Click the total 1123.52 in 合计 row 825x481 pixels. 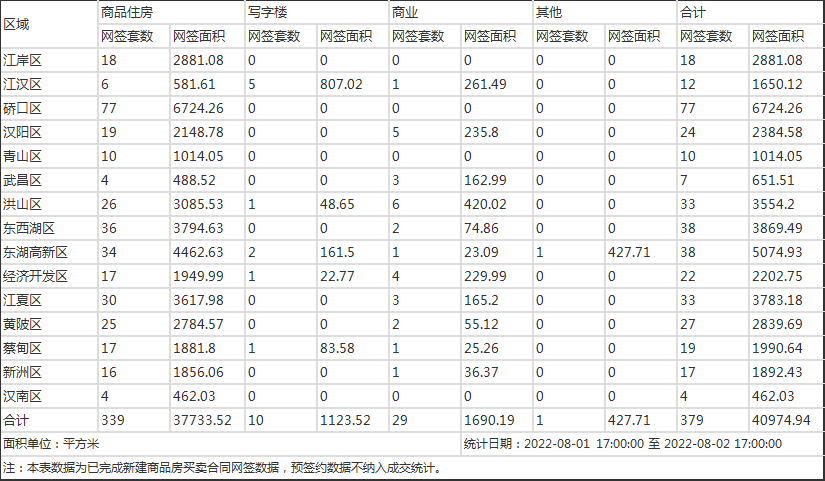pos(345,420)
